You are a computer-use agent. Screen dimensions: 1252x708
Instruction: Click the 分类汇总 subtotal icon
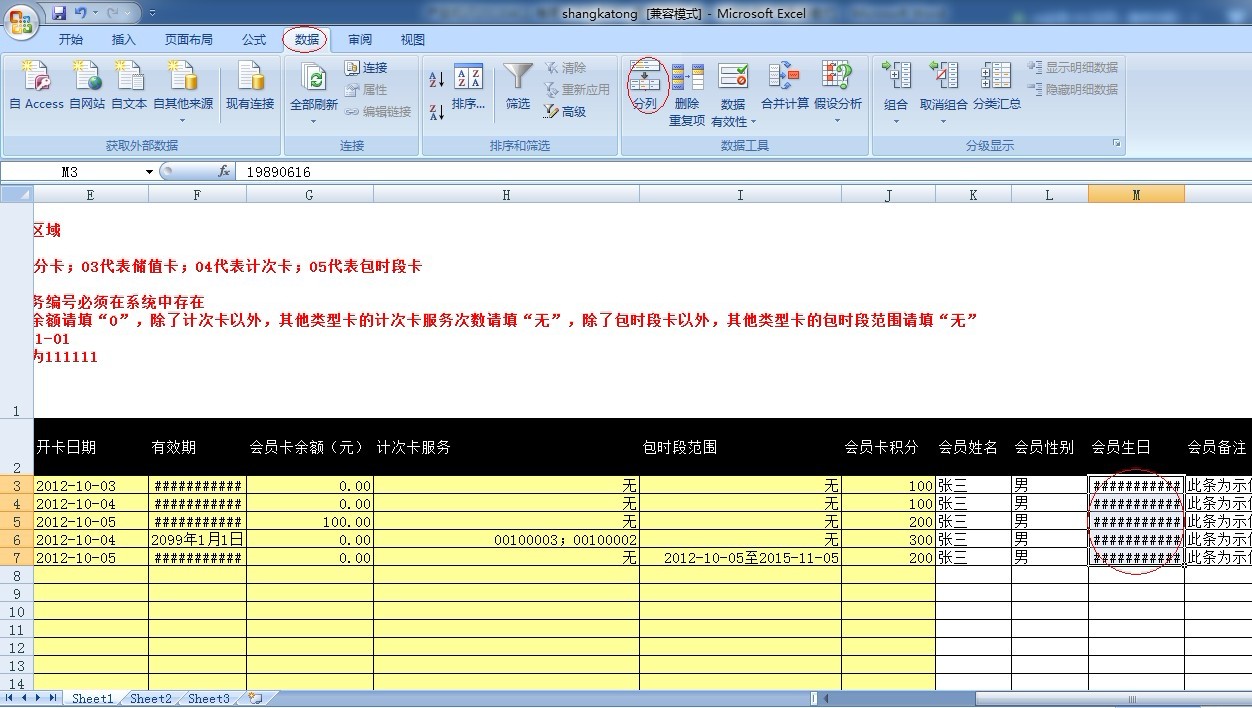click(996, 78)
